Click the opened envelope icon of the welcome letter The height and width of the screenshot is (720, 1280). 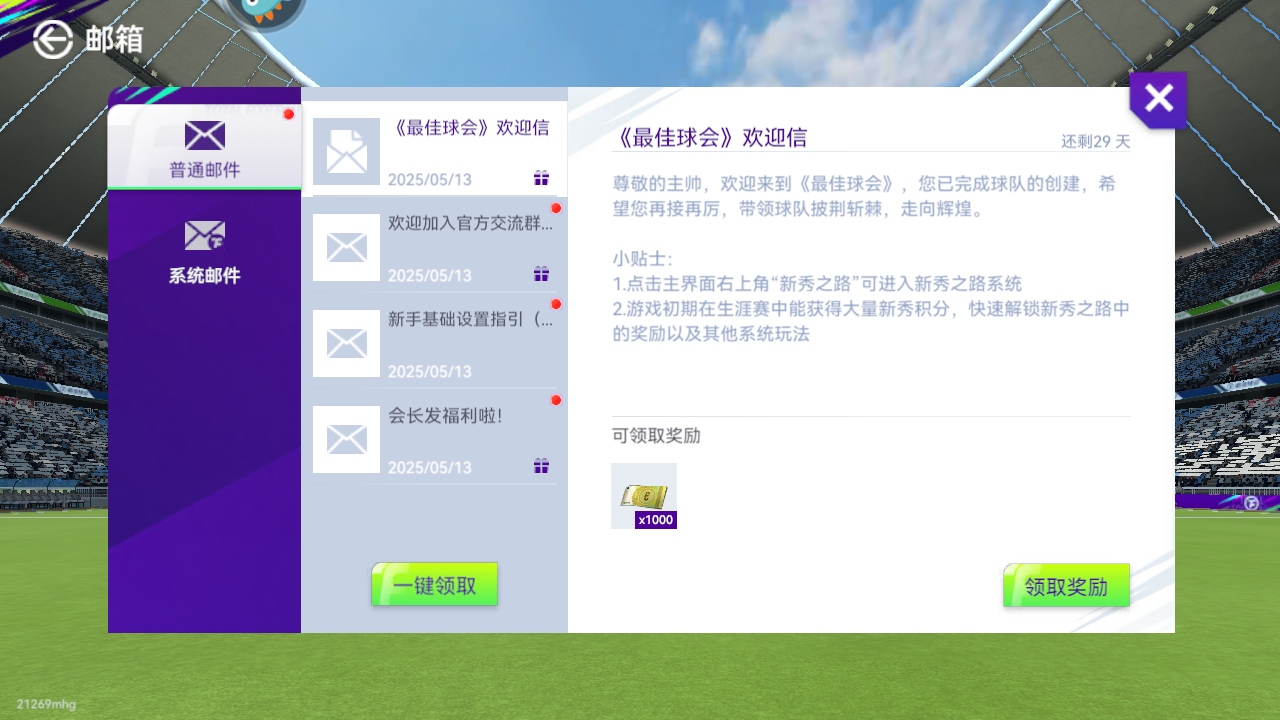click(x=346, y=152)
